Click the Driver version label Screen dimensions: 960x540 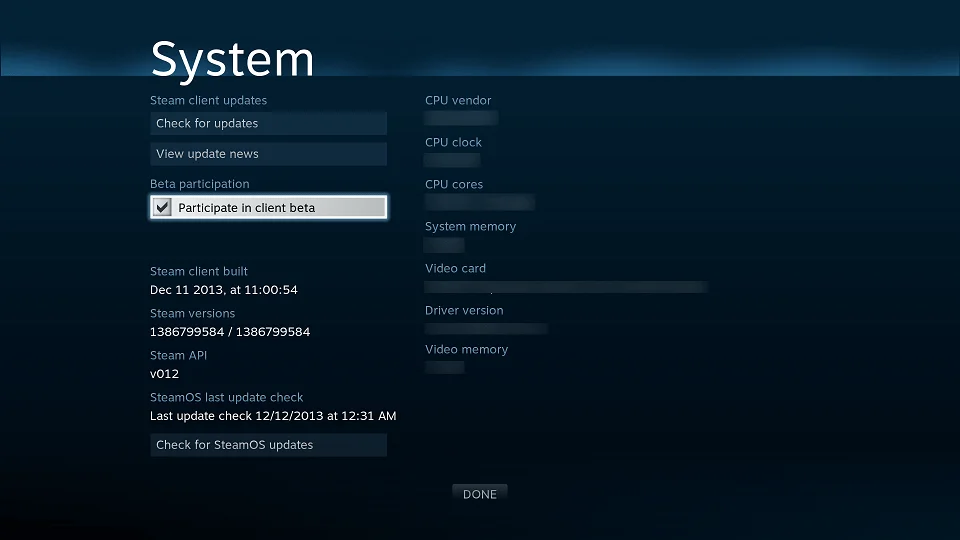pos(464,310)
